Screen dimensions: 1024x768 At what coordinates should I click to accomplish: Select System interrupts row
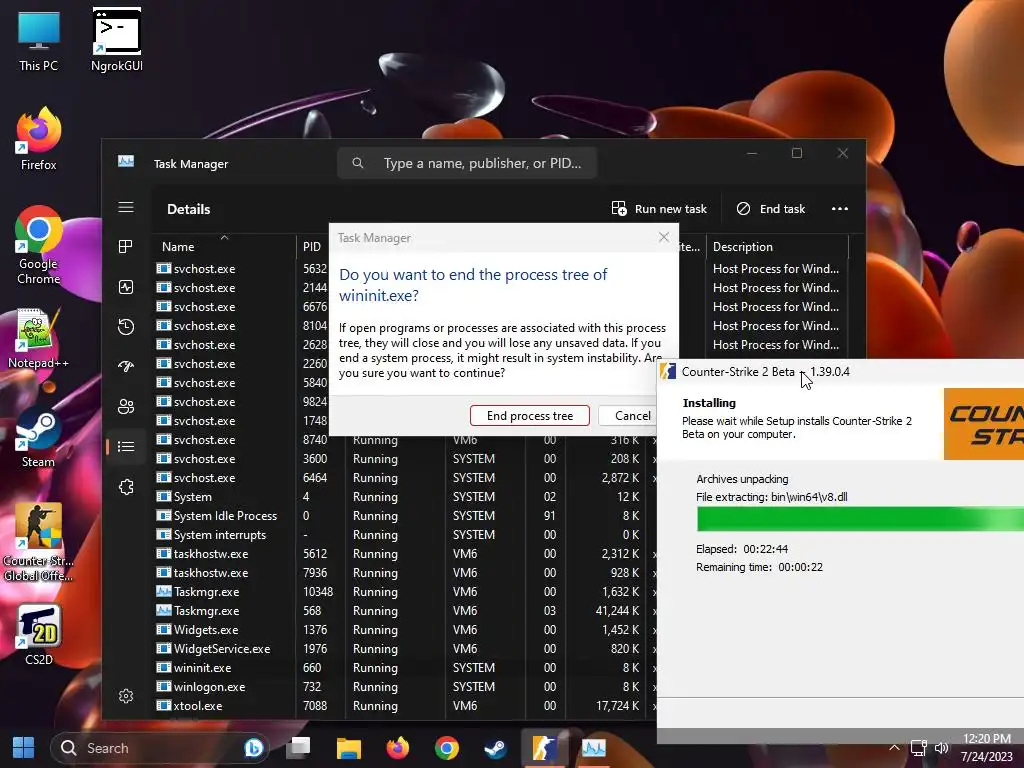405,535
